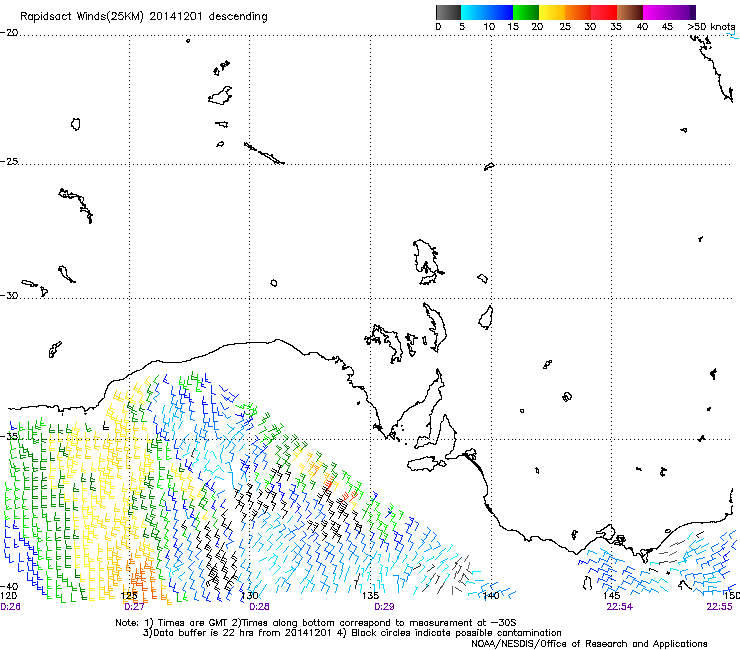The width and height of the screenshot is (740, 650).
Task: Click the longitude label '140'
Action: pyautogui.click(x=491, y=596)
